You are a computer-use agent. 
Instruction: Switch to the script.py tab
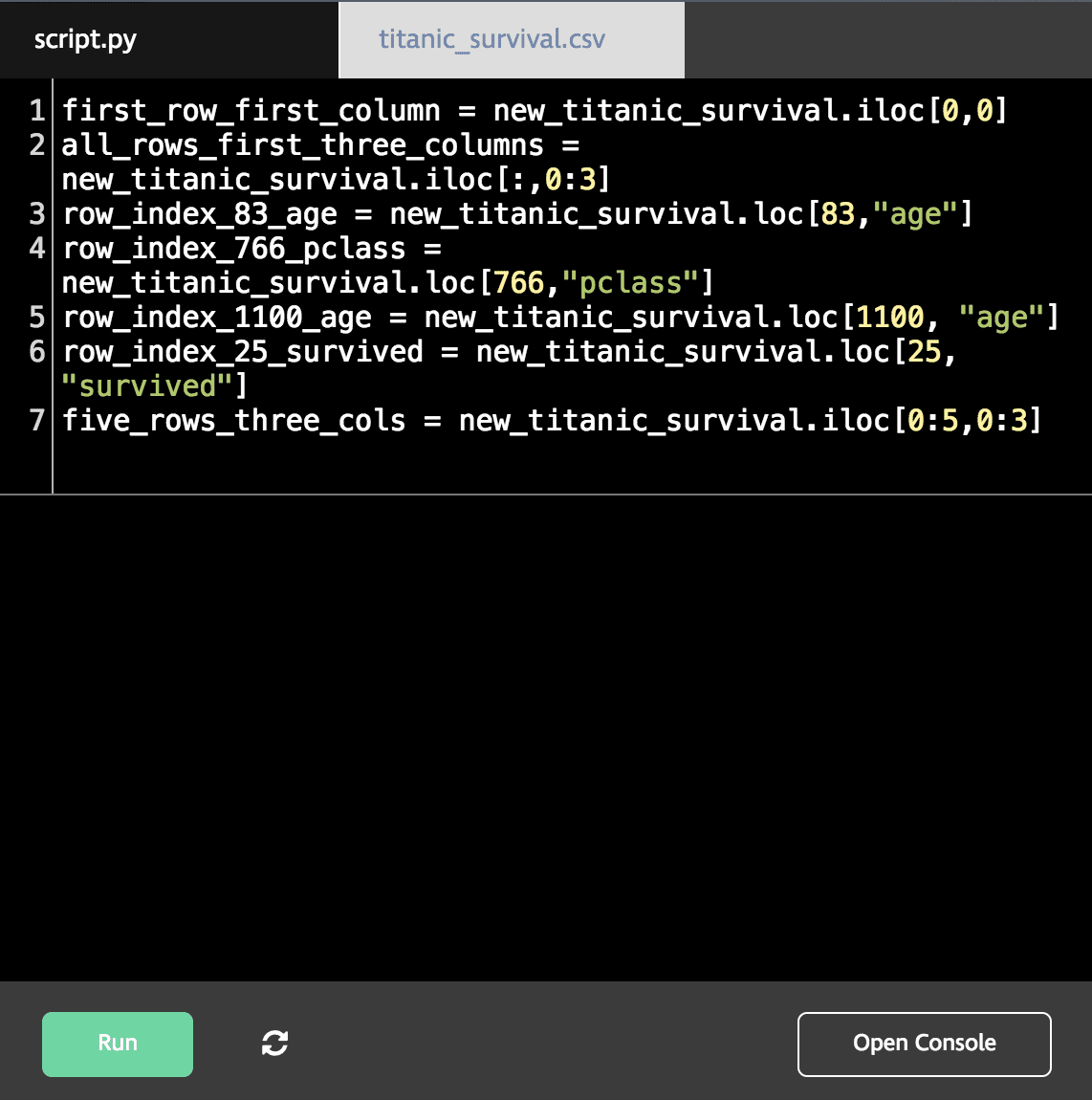[85, 39]
